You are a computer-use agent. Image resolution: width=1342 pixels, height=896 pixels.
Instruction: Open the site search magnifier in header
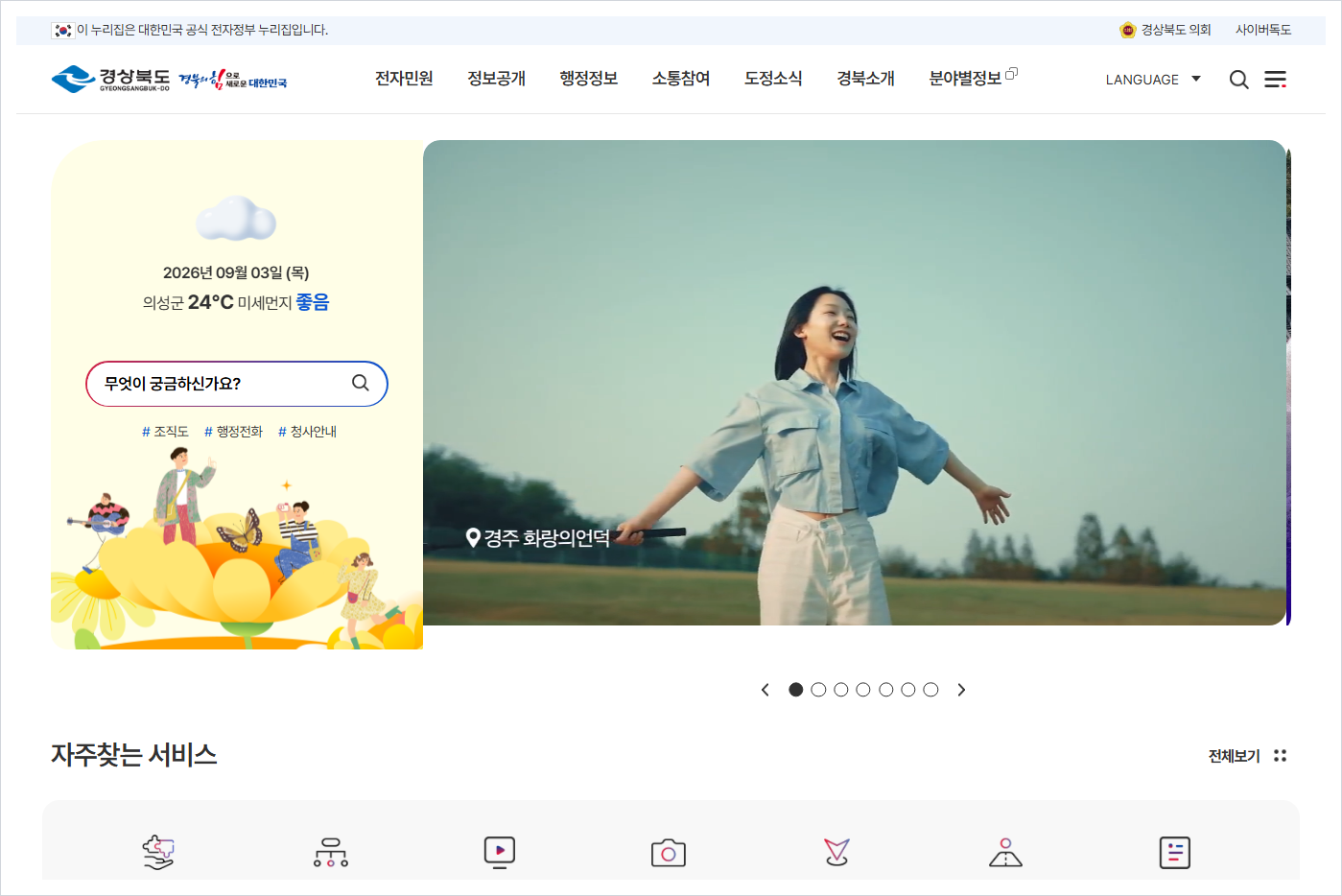1238,80
